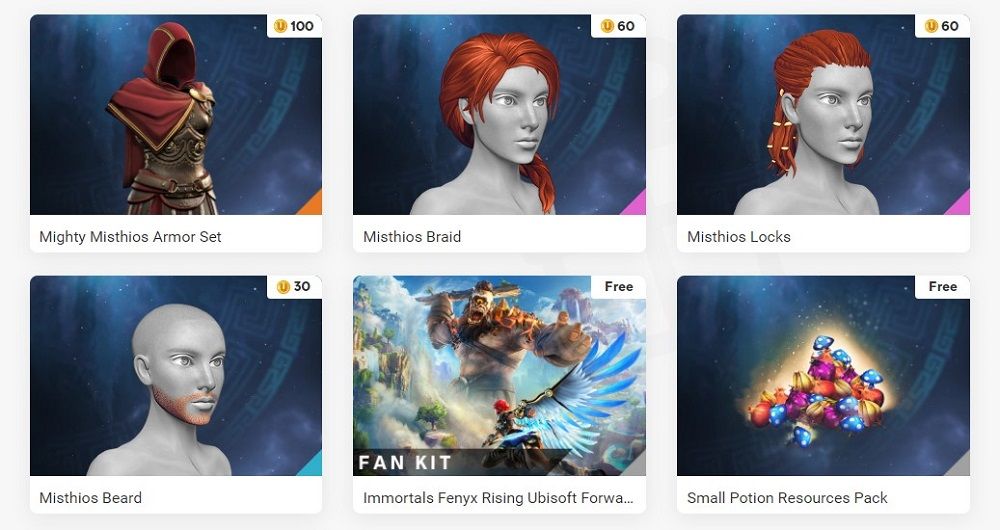Click the coin icon on Misthios Locks card
This screenshot has height=530, width=1000.
tap(931, 26)
